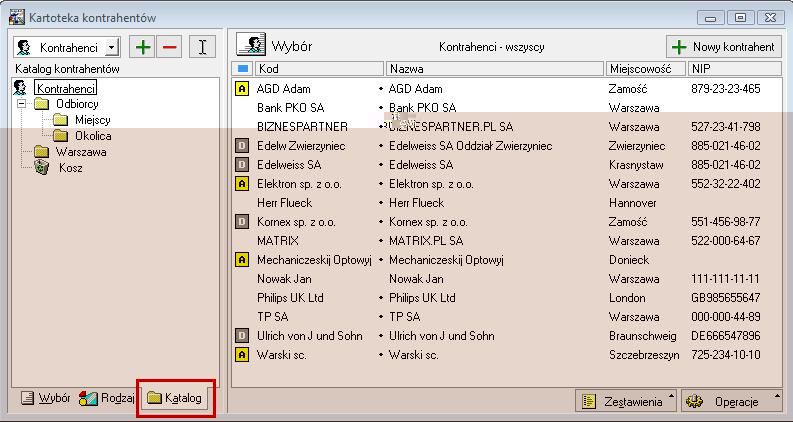The image size is (793, 422).
Task: Select the Kosz tree item label
Action: point(70,167)
